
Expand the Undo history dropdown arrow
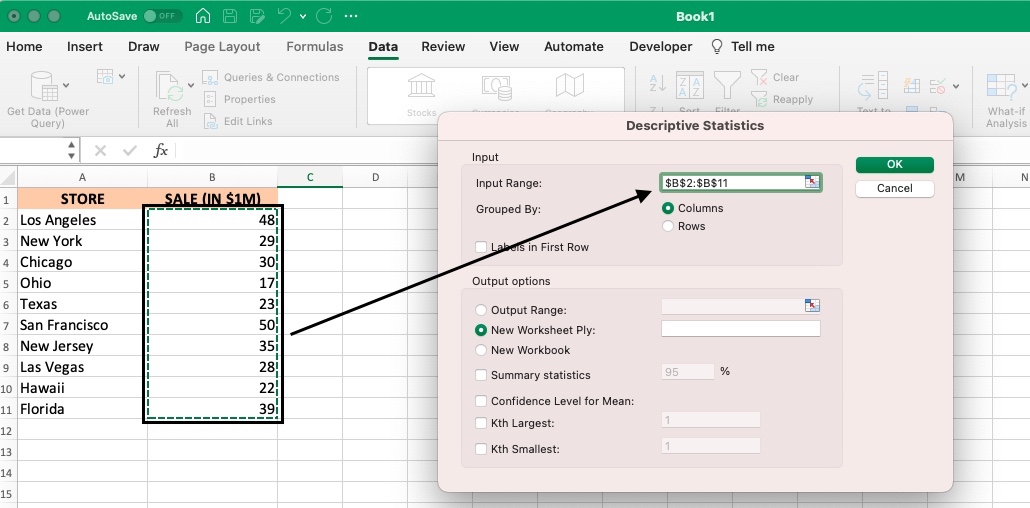click(303, 17)
